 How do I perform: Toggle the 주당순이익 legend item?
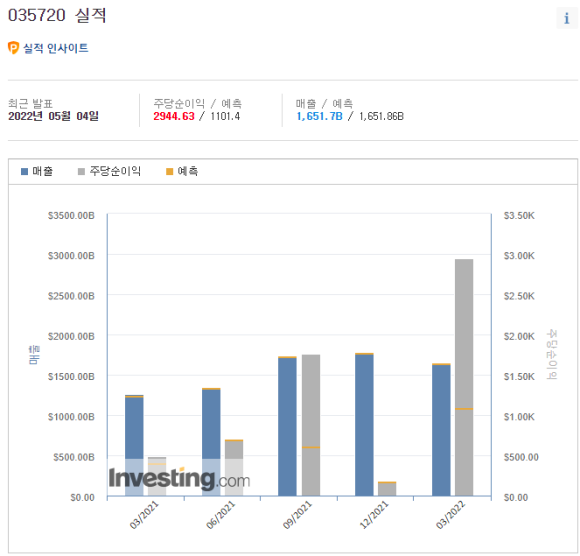pyautogui.click(x=109, y=171)
